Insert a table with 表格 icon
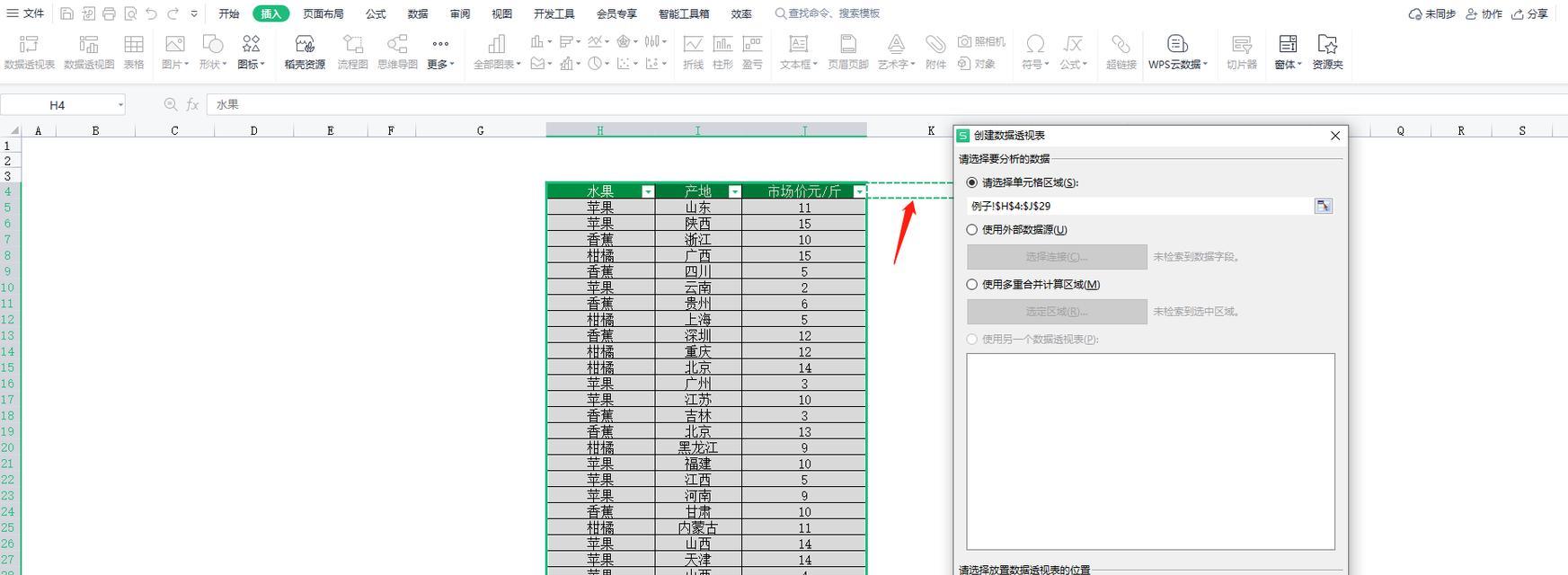The image size is (1568, 575). point(134,52)
